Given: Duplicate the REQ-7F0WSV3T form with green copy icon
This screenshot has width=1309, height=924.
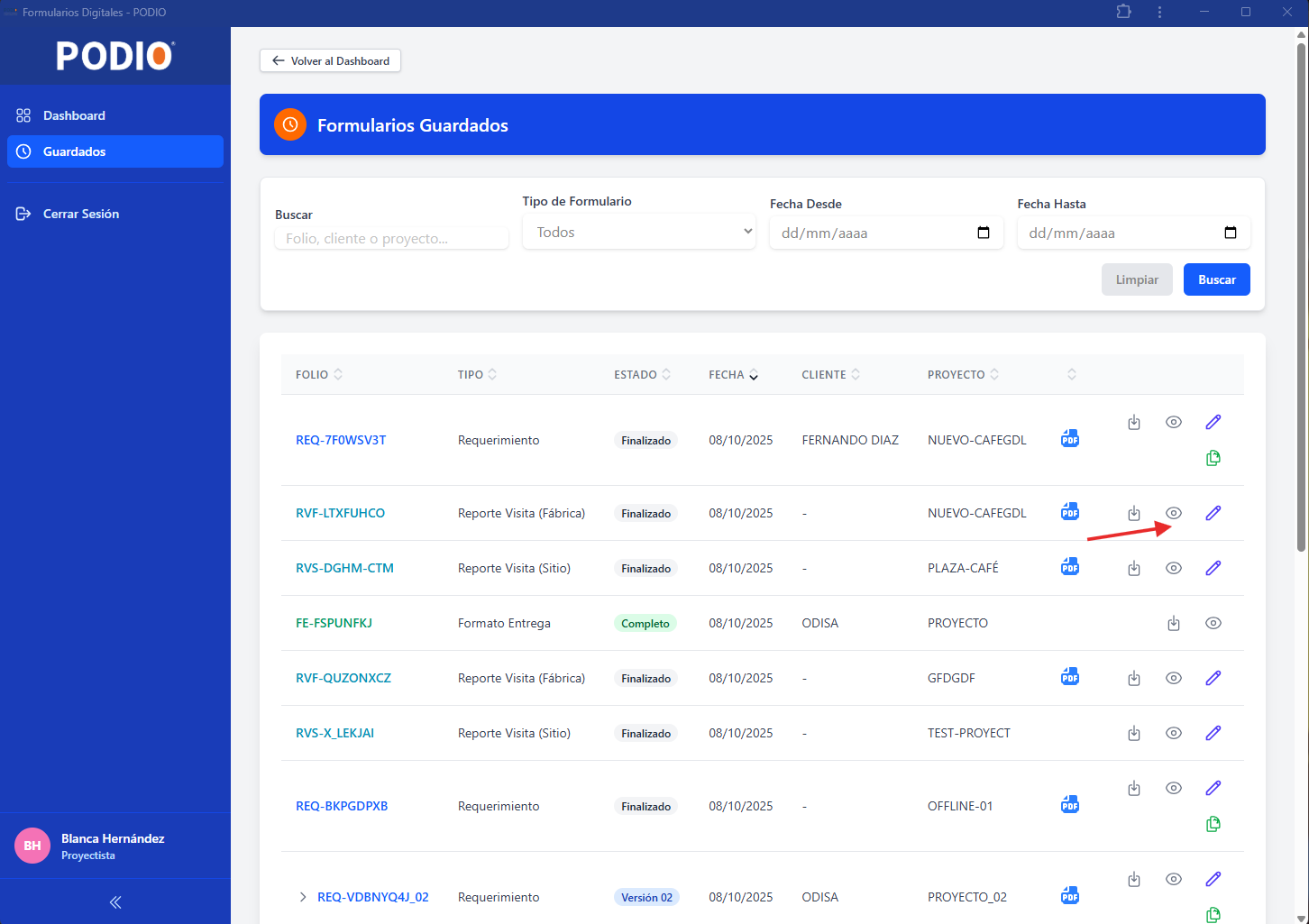Looking at the screenshot, I should (x=1213, y=458).
